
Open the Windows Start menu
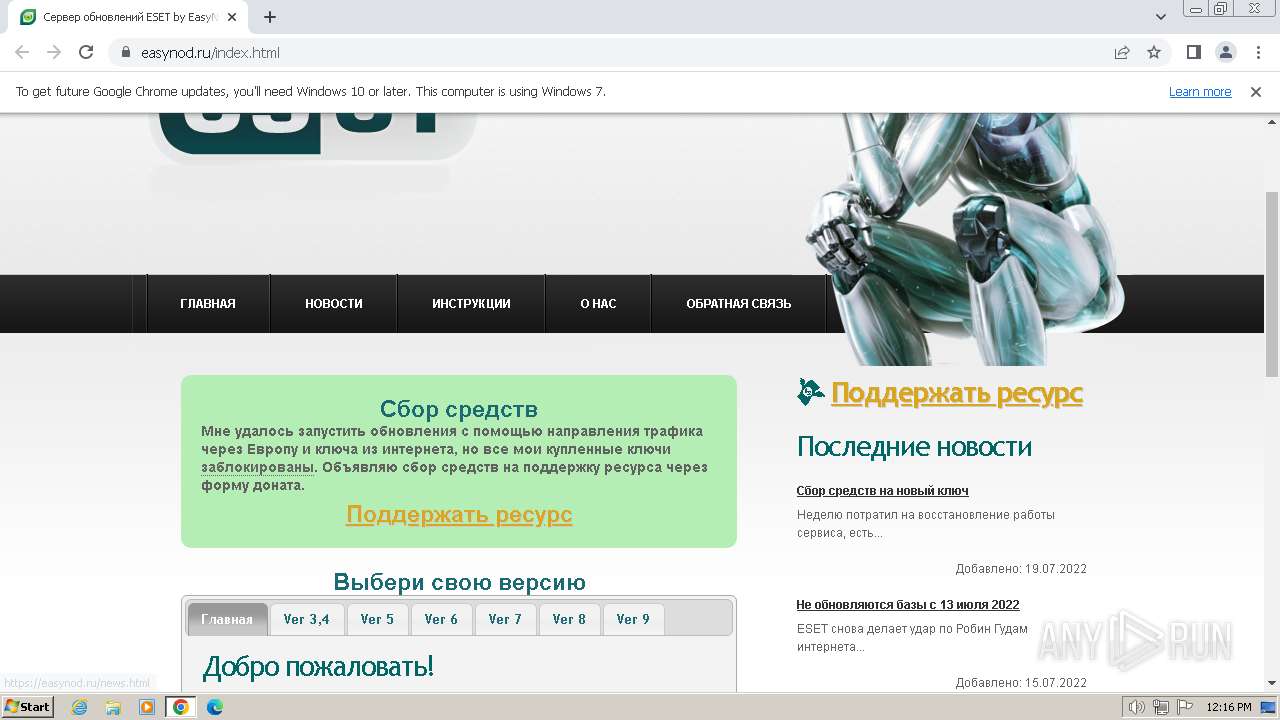pos(27,707)
